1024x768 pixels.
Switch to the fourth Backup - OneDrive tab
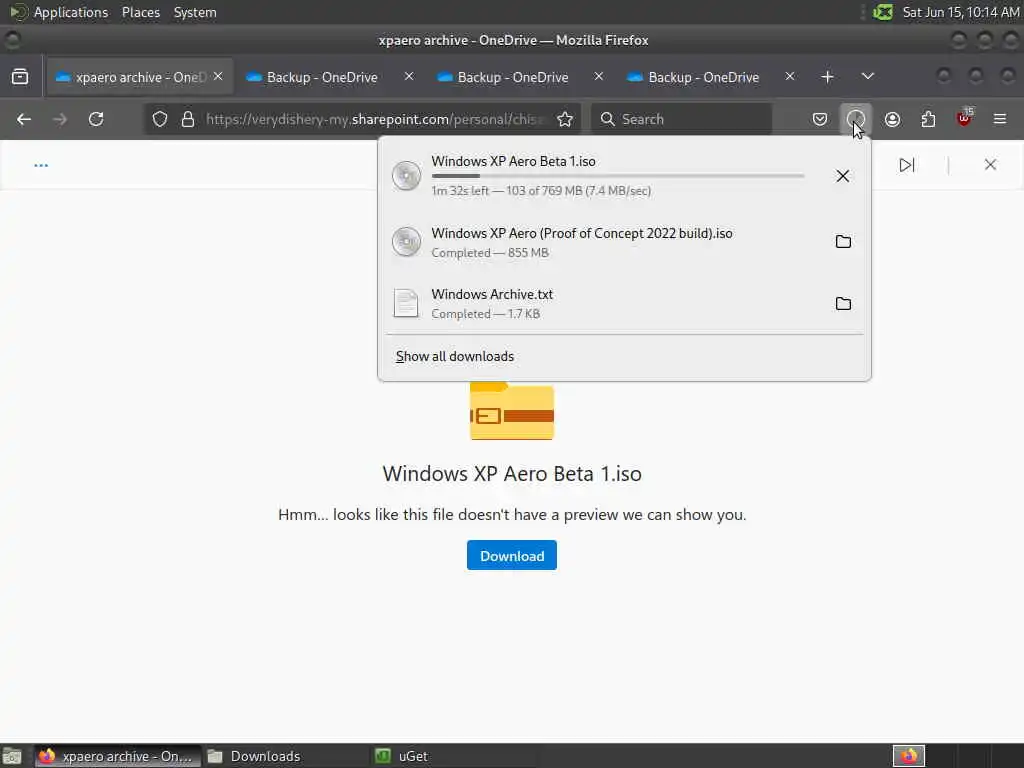coord(703,77)
